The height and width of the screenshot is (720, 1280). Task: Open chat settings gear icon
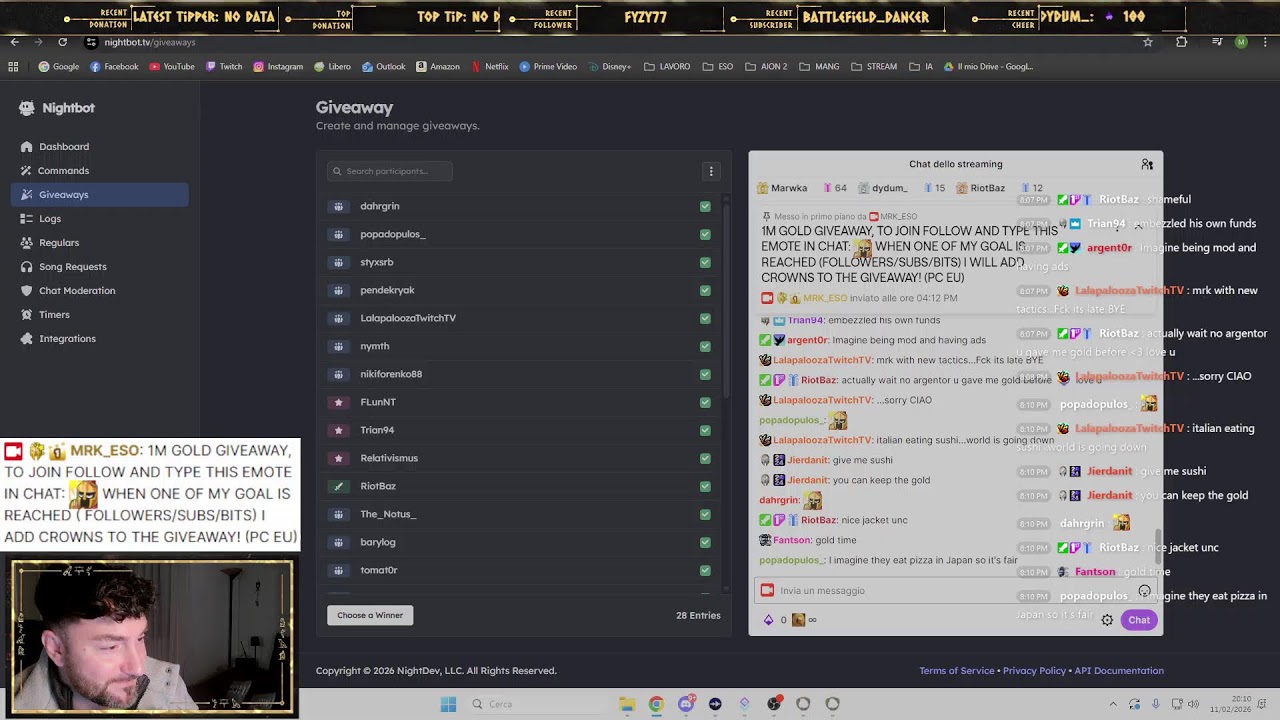pos(1107,620)
